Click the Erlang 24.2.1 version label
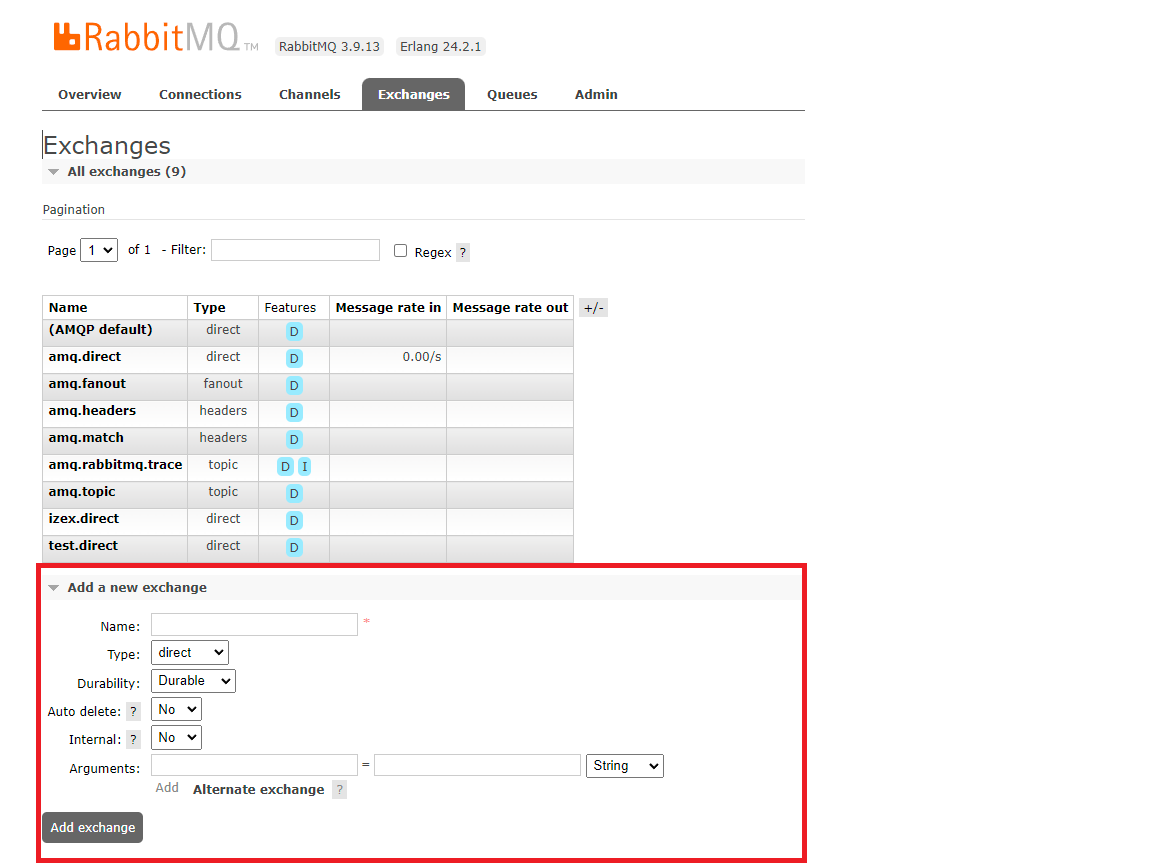Viewport: 1151px width, 864px height. point(440,46)
